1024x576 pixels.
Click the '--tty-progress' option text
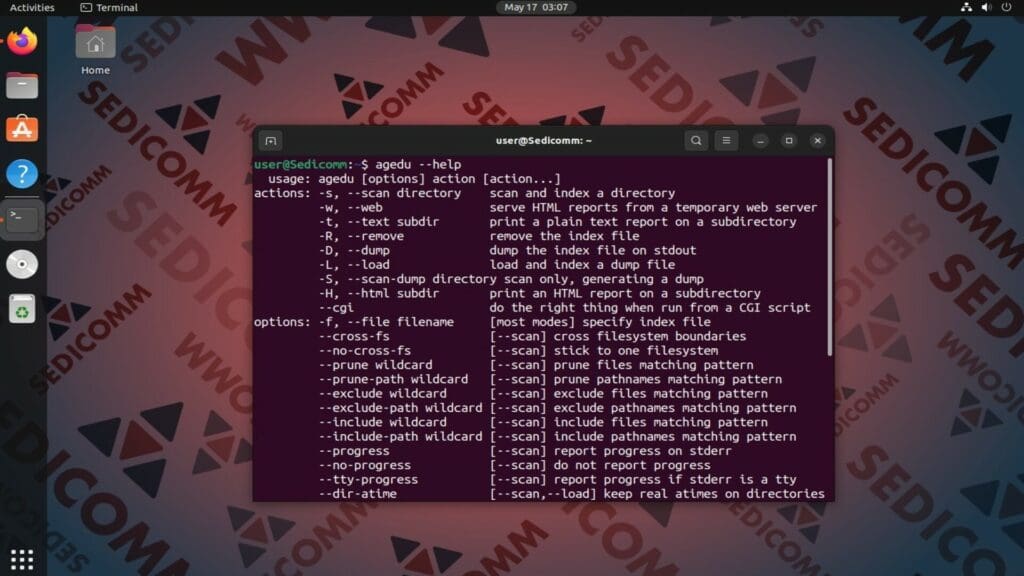368,480
